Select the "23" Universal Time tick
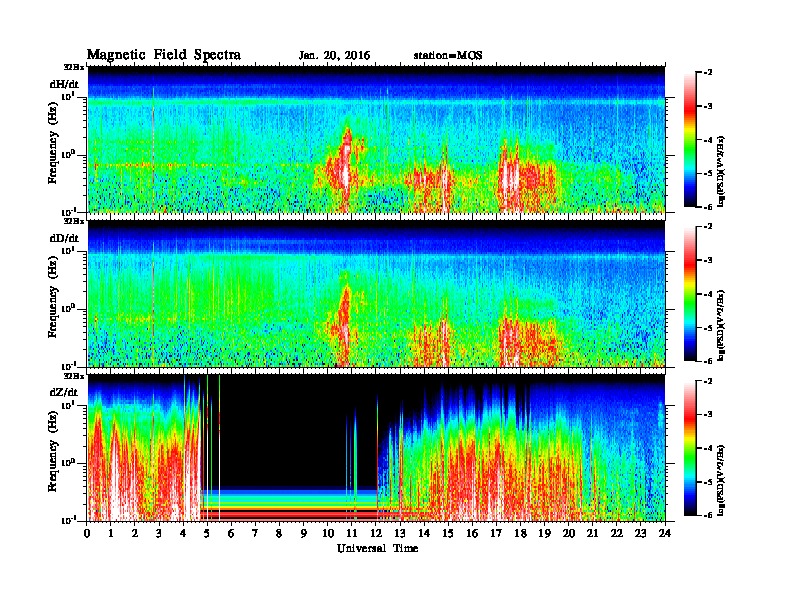The image size is (792, 612). (640, 534)
